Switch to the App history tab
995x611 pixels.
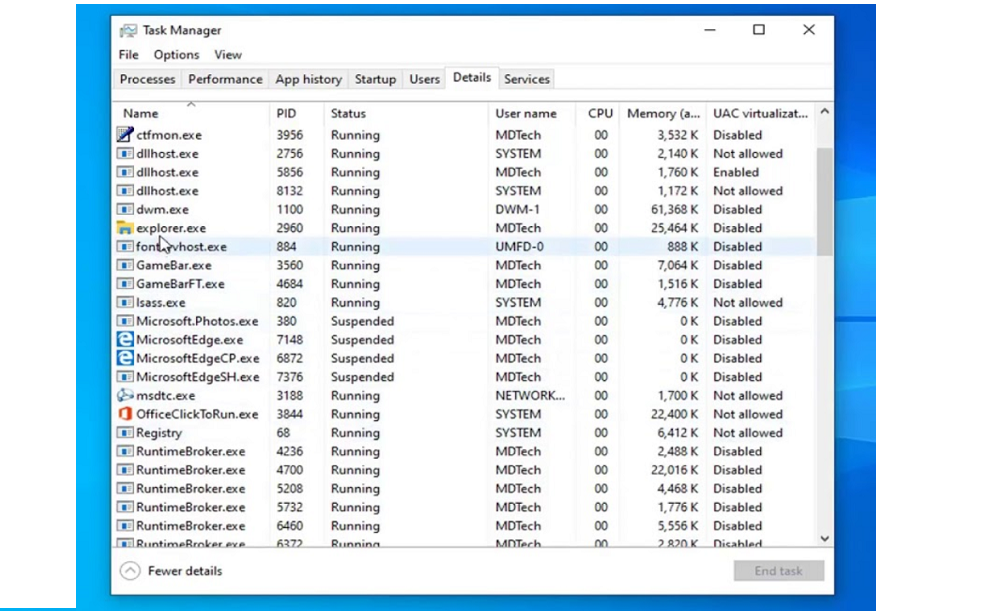point(308,79)
